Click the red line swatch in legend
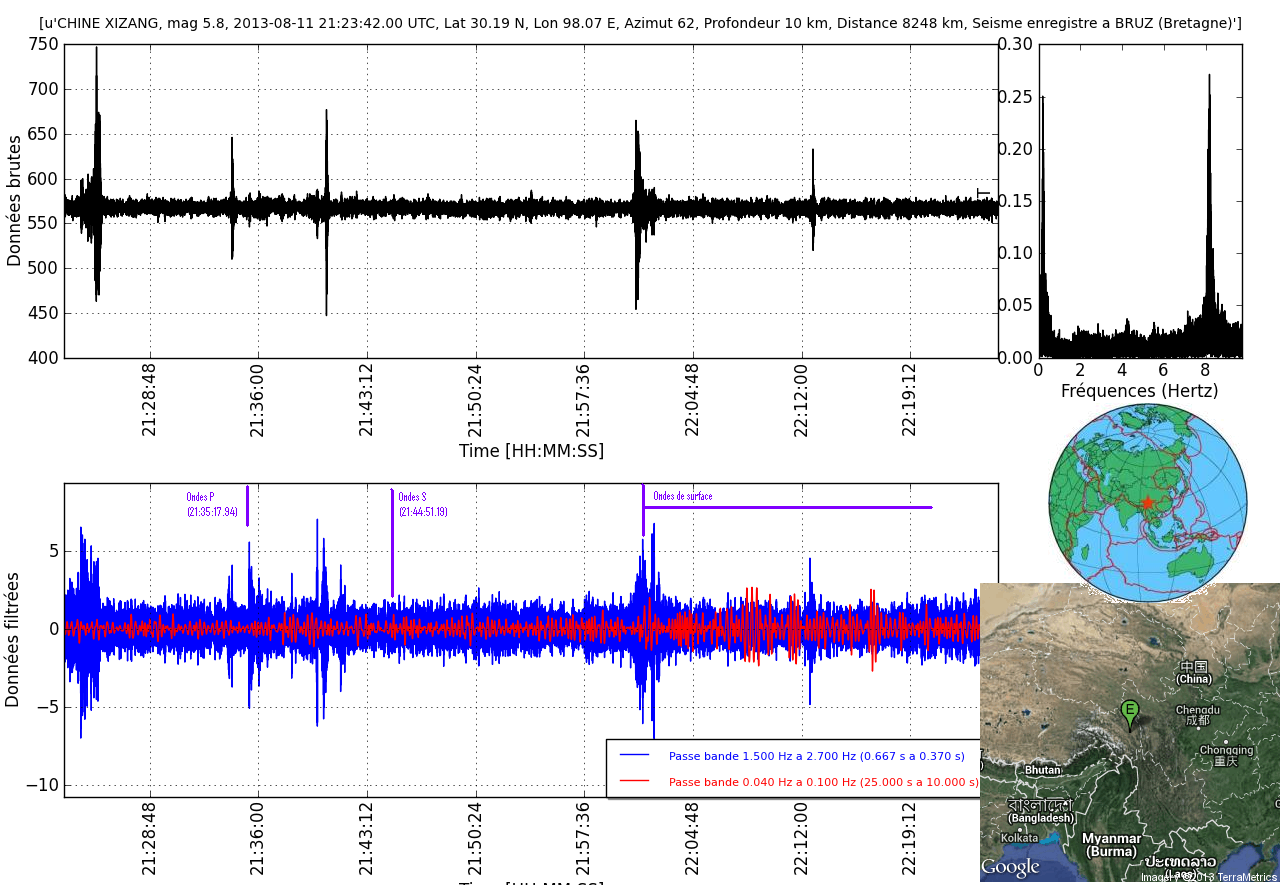 tap(634, 782)
